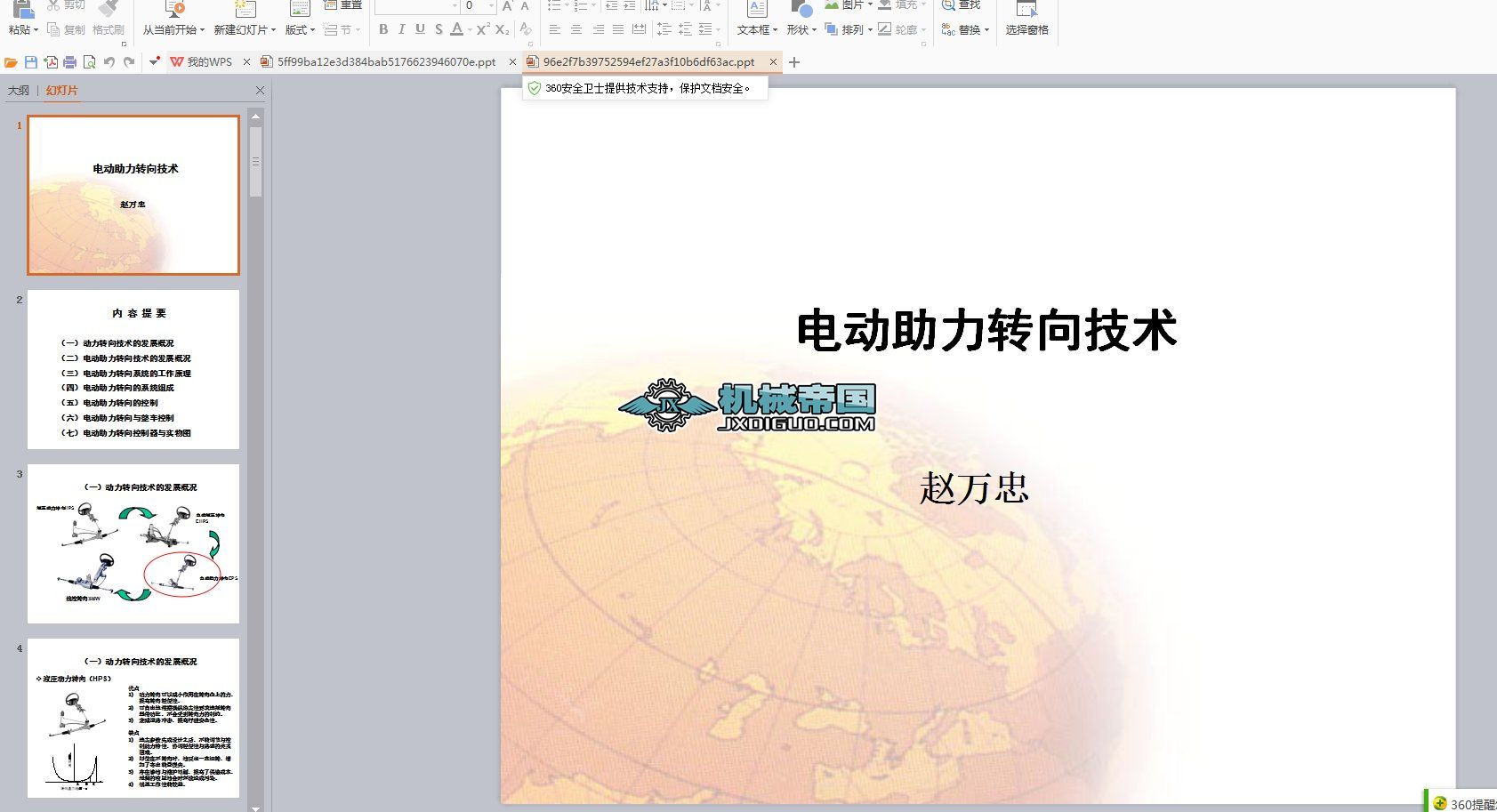Viewport: 1497px width, 812px height.
Task: Open slide 3 thumbnail with steering diagrams
Action: tap(133, 543)
